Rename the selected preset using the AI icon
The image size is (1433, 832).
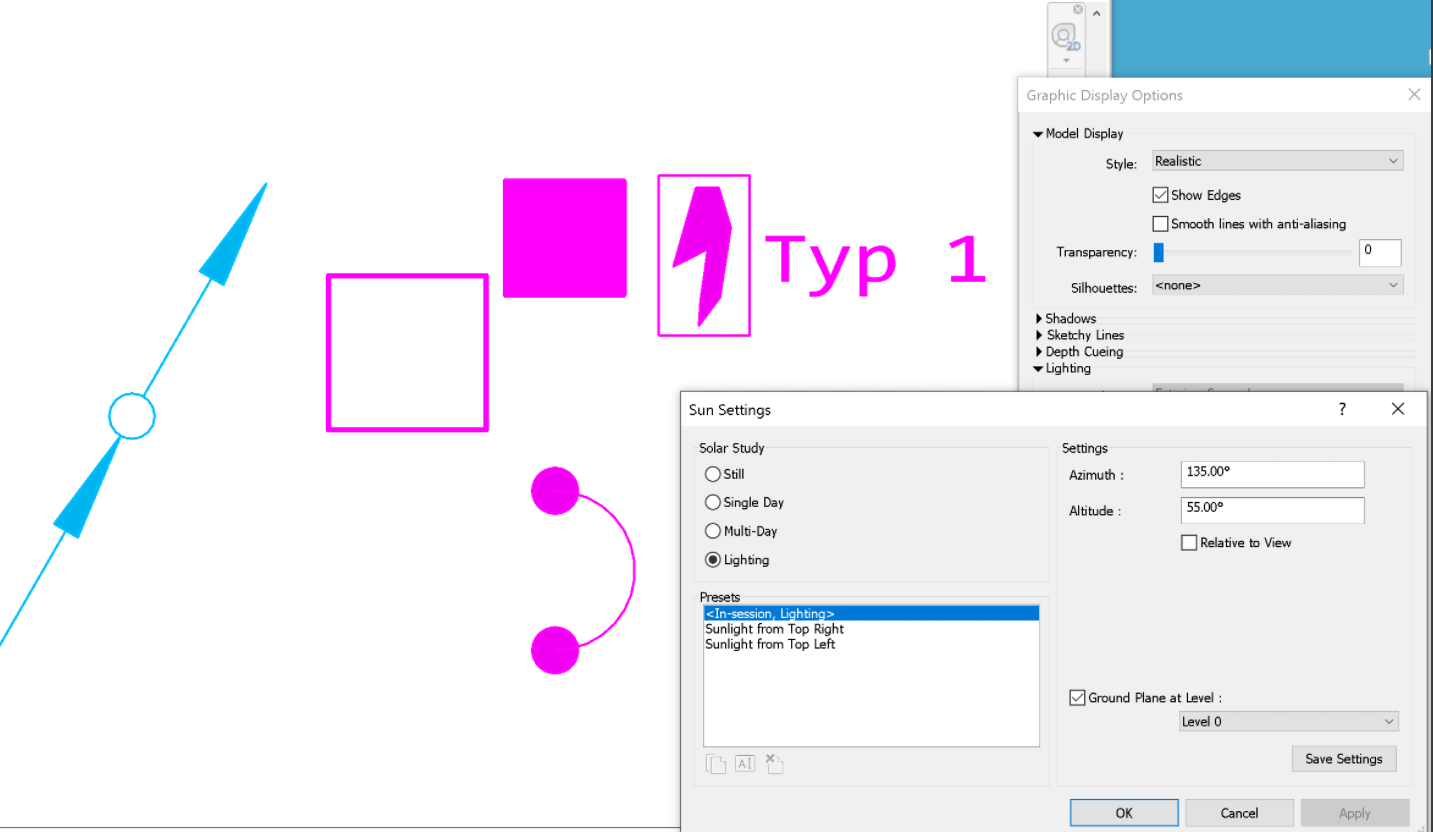pyautogui.click(x=745, y=763)
